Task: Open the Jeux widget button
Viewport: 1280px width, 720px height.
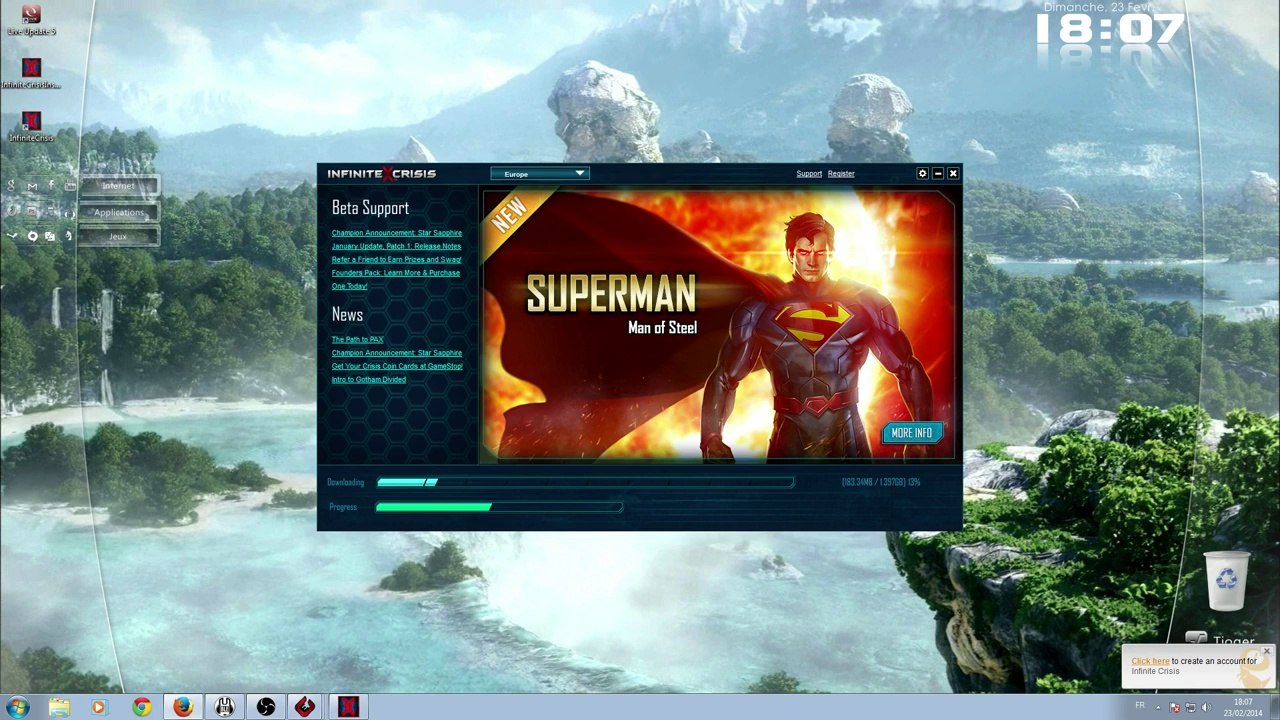Action: [x=118, y=237]
